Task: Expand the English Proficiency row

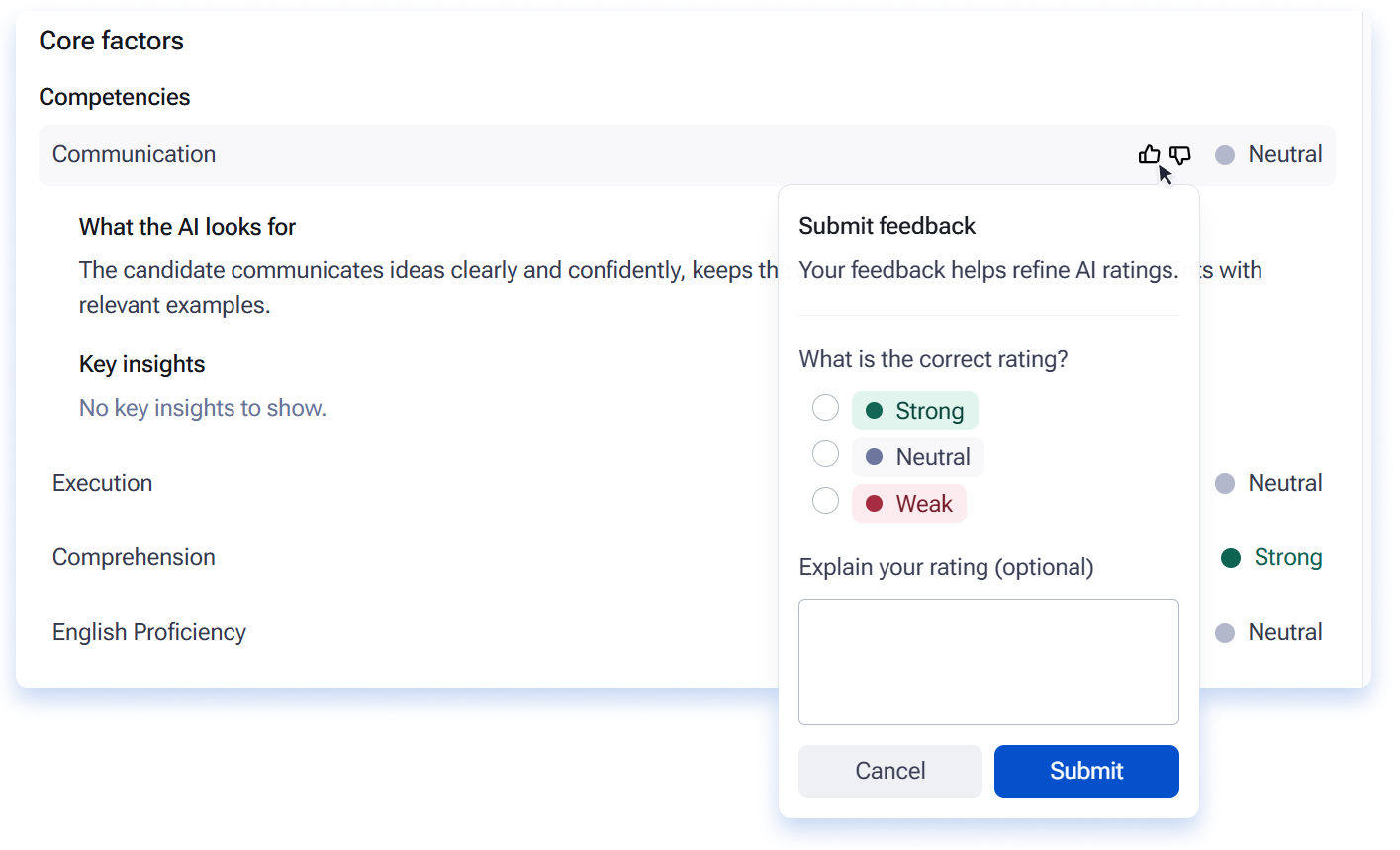Action: [x=687, y=632]
